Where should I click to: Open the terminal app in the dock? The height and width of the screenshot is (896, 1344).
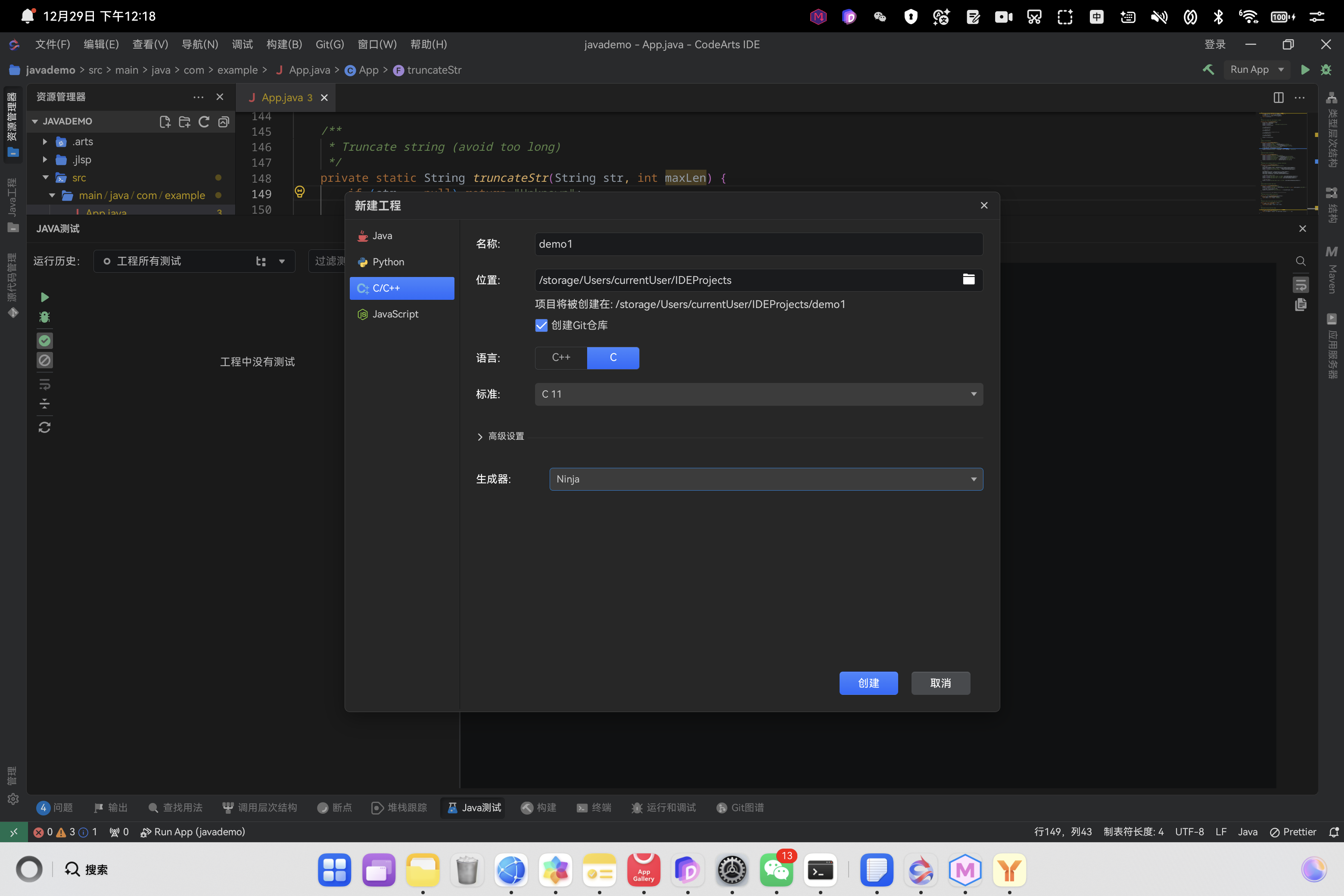pos(820,870)
